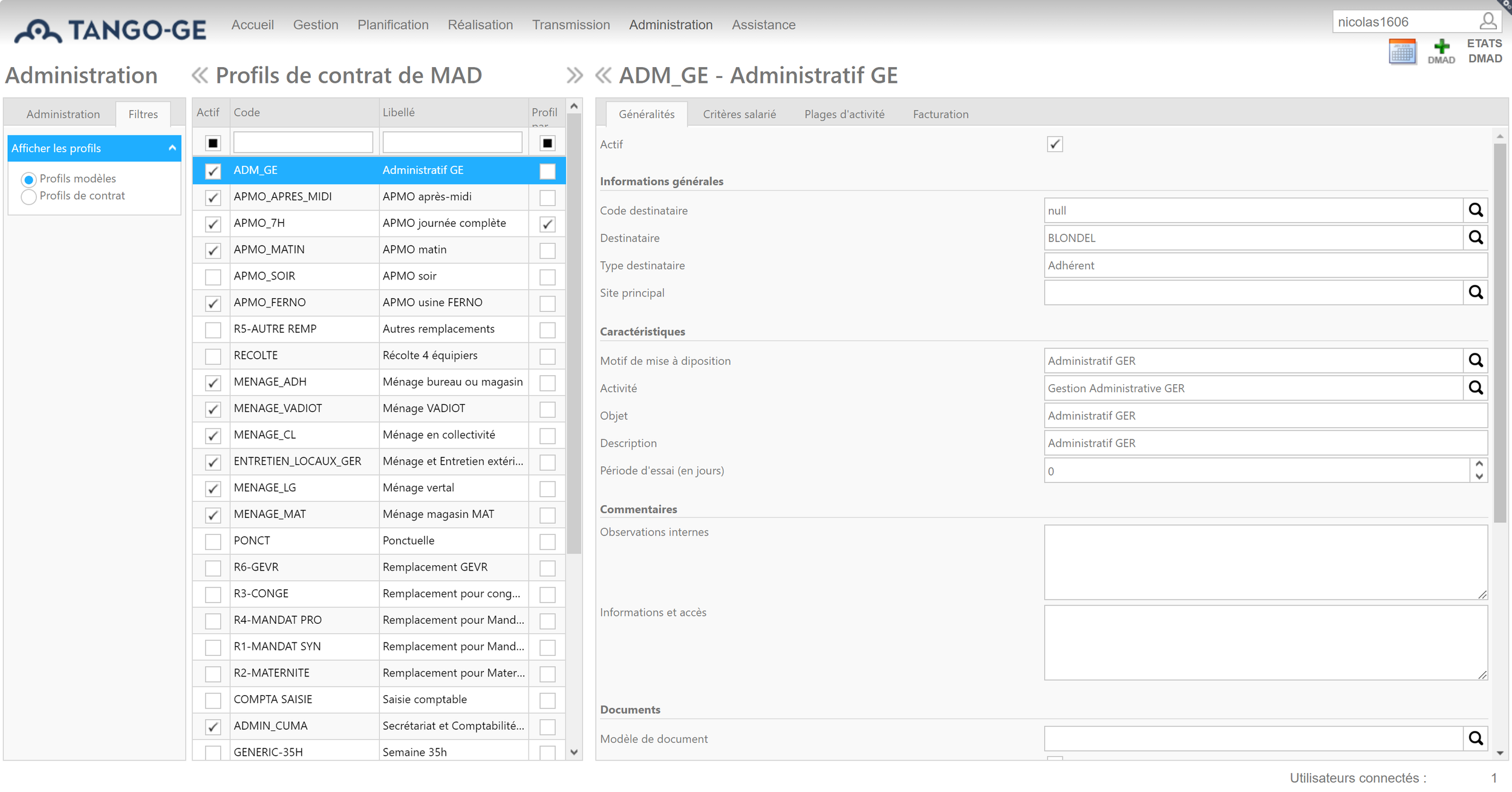
Task: Switch to Critères salarié tab
Action: (739, 114)
